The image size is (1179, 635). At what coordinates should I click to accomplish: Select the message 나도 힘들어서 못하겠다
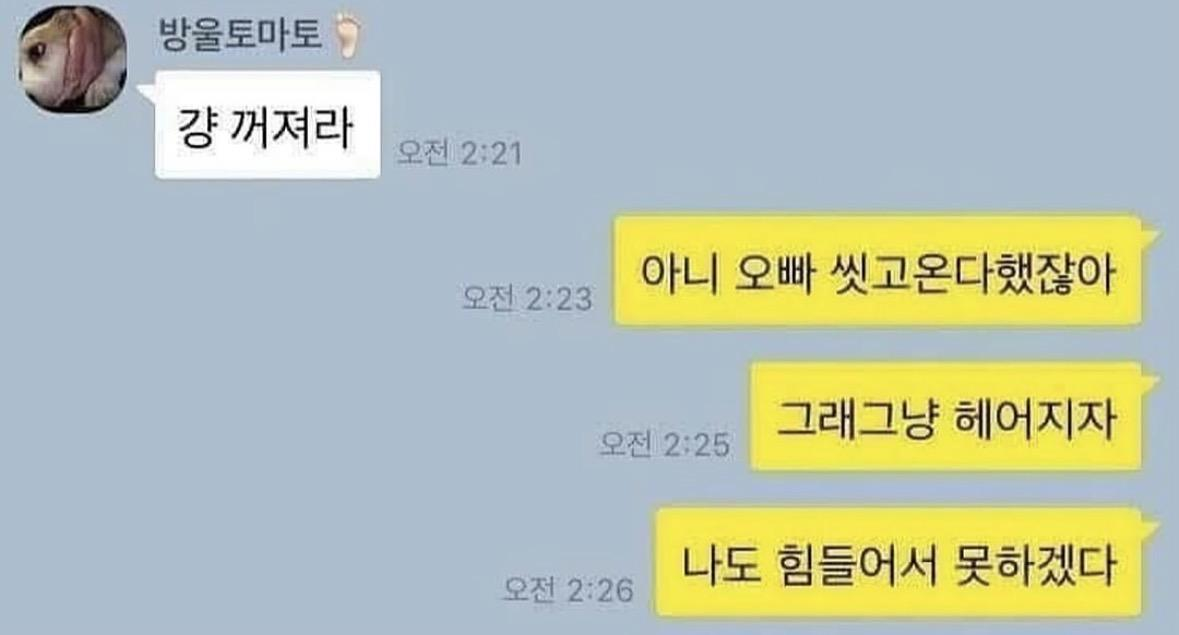[x=899, y=563]
